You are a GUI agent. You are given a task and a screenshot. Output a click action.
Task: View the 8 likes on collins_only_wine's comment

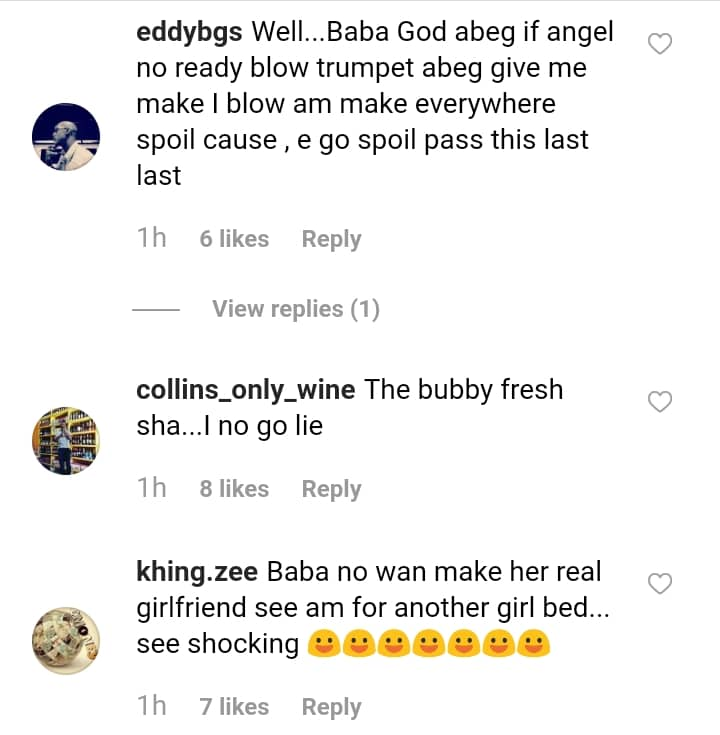tap(234, 489)
